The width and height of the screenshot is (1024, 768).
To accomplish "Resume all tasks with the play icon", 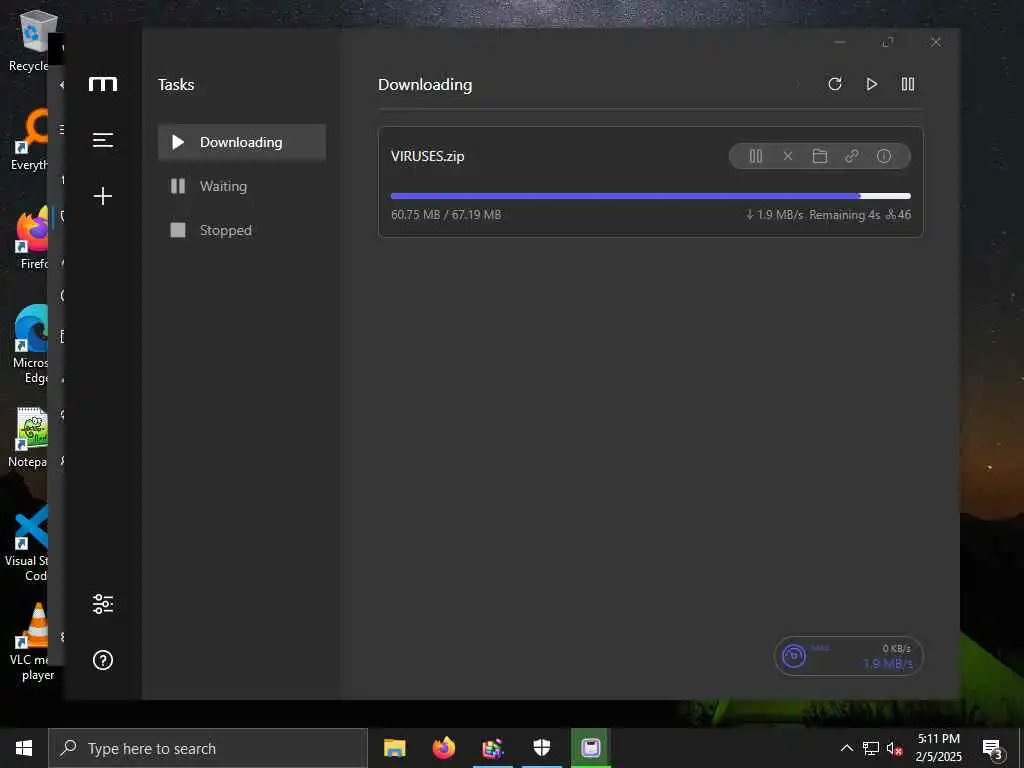I will click(871, 84).
